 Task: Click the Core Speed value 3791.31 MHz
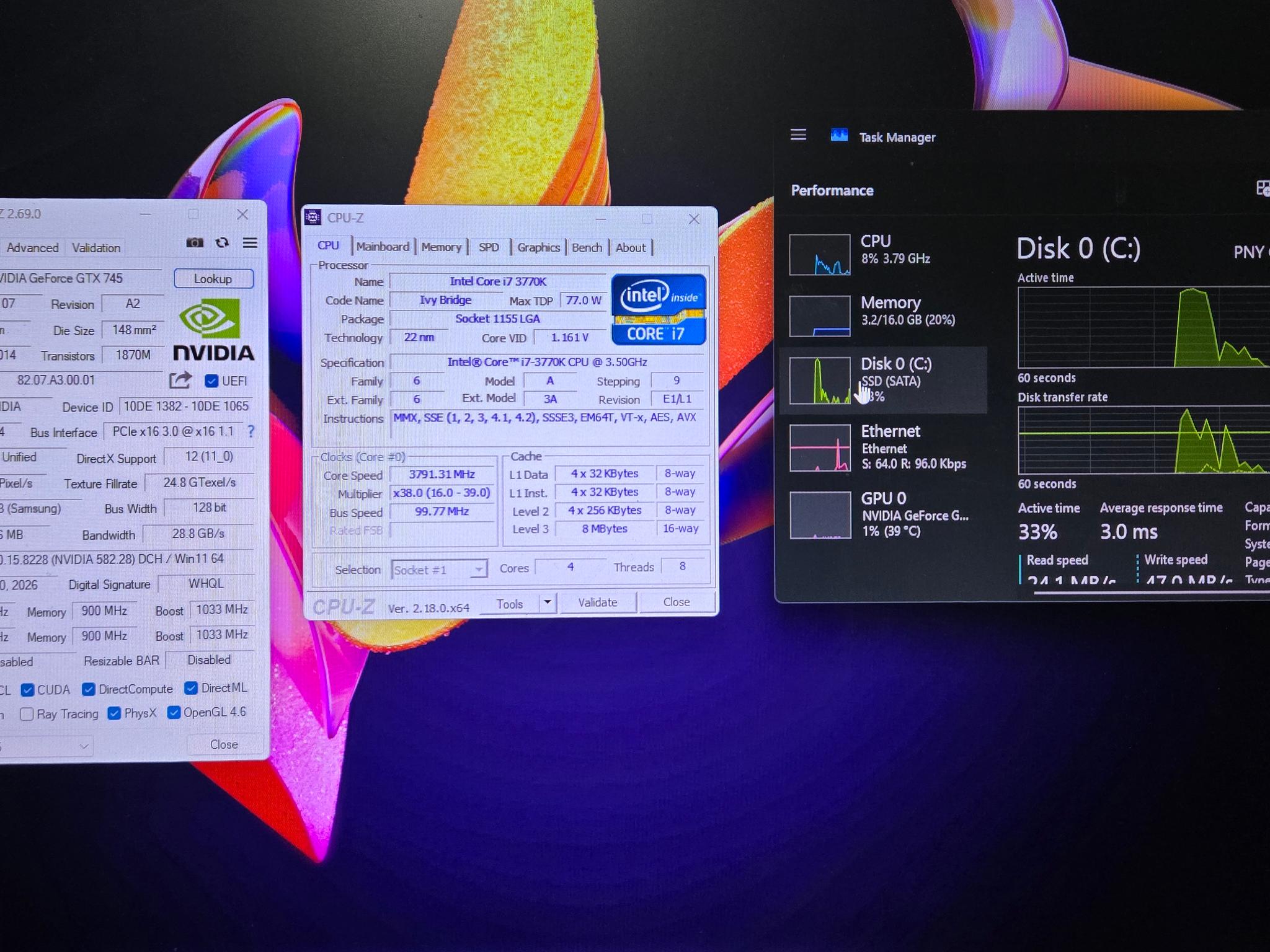pos(442,474)
